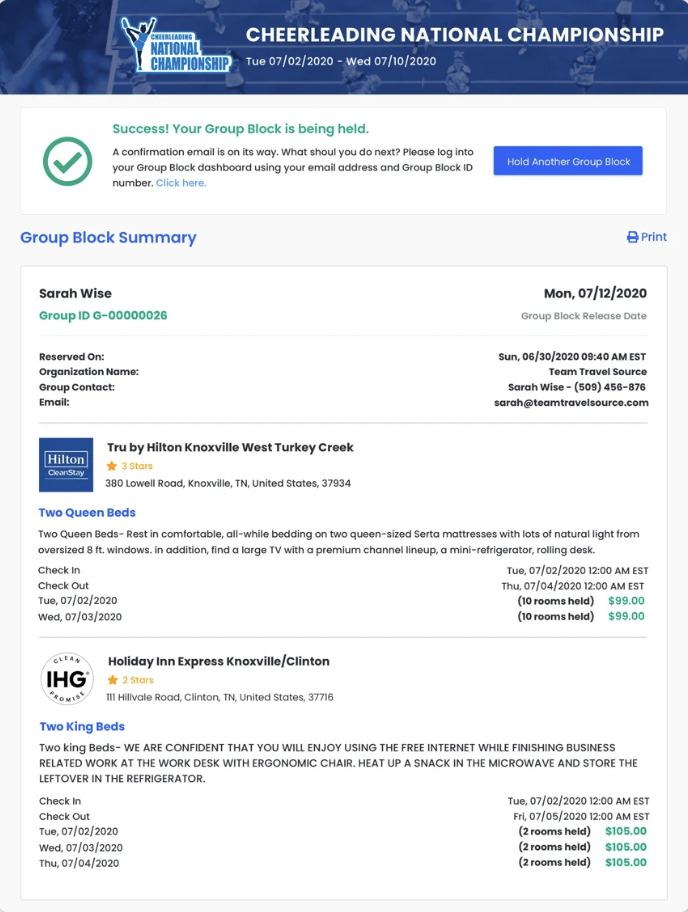Viewport: 688px width, 912px height.
Task: Click the $105.00 rate for Thu, 07/04/2020
Action: [626, 862]
